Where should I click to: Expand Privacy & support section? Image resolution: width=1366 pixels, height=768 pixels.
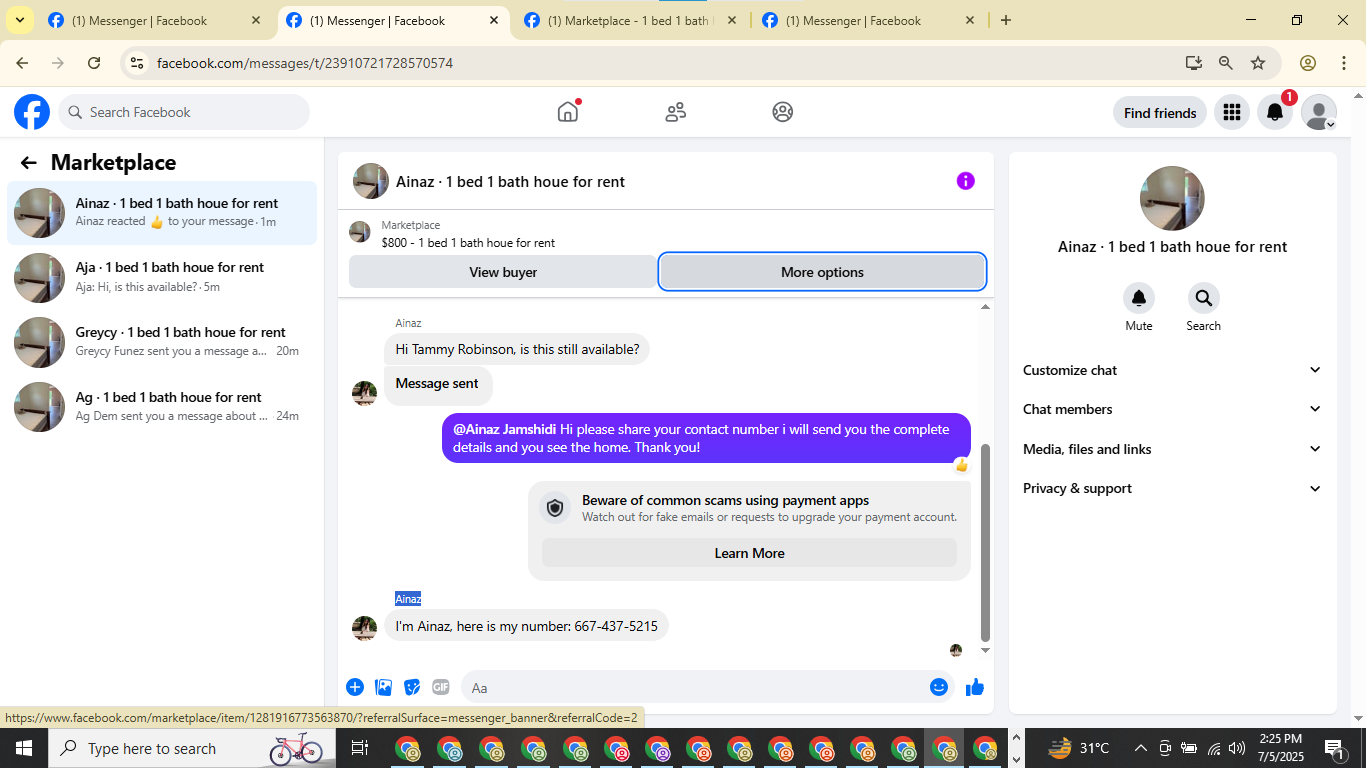[1172, 488]
